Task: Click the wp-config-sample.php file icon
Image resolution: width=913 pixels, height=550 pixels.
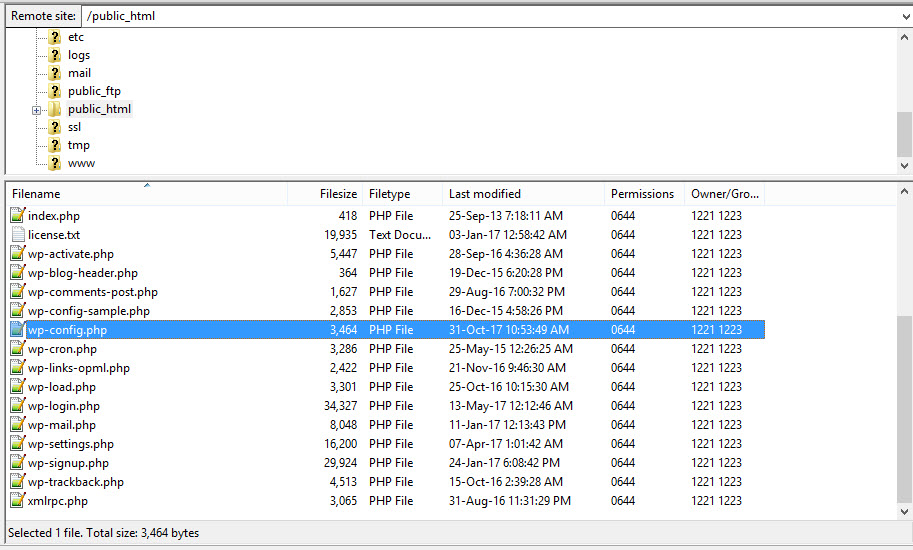Action: click(x=18, y=311)
